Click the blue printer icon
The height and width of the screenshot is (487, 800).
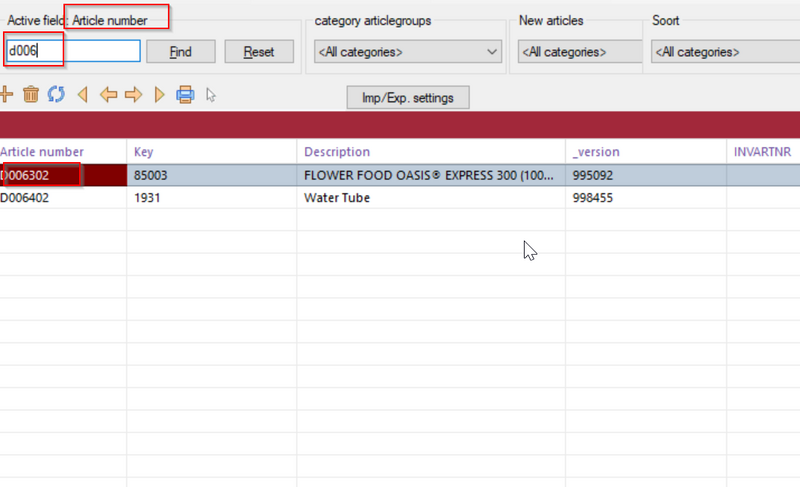(x=185, y=95)
